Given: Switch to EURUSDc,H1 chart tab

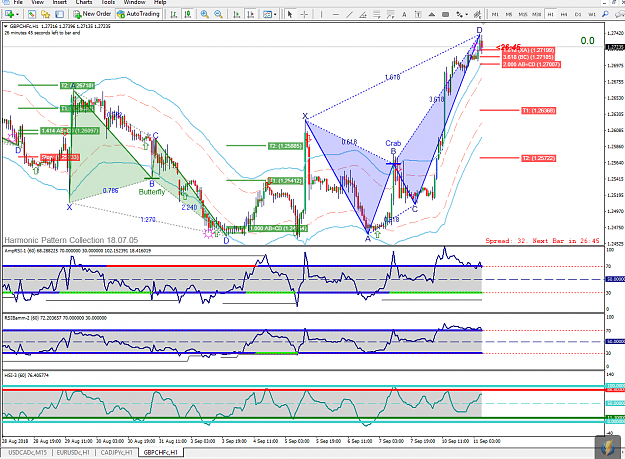Looking at the screenshot, I should [73, 453].
